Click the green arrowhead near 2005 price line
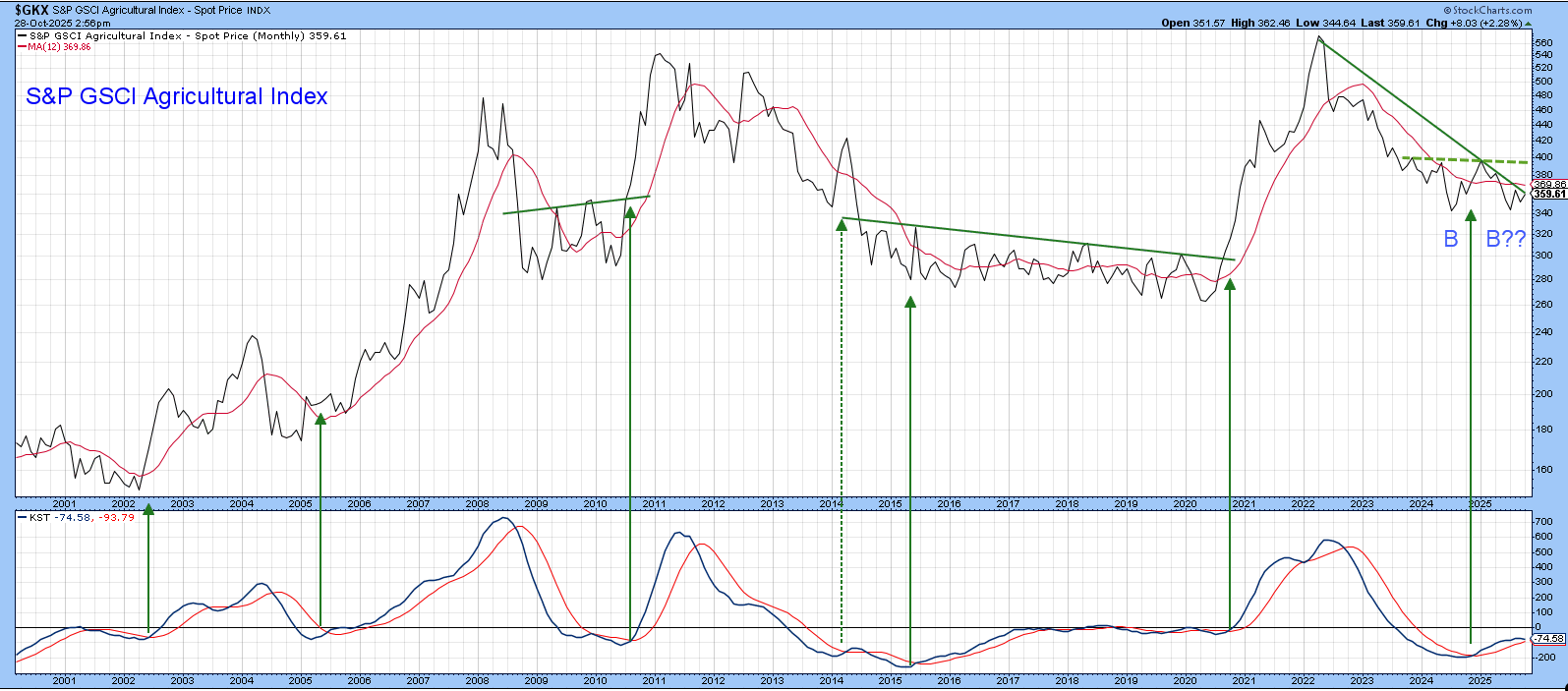Viewport: 1568px width, 691px height. point(320,420)
